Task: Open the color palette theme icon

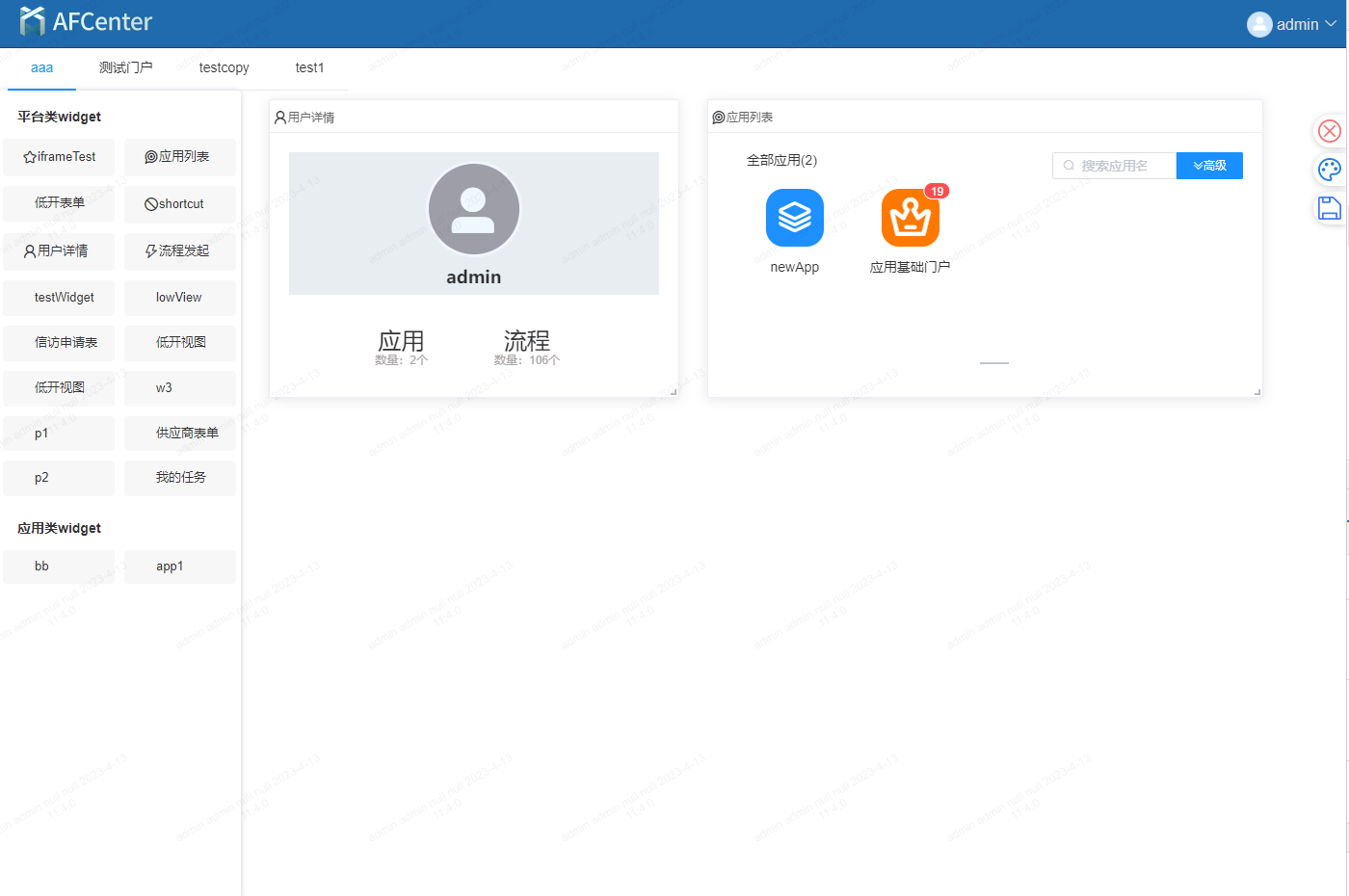Action: coord(1329,170)
